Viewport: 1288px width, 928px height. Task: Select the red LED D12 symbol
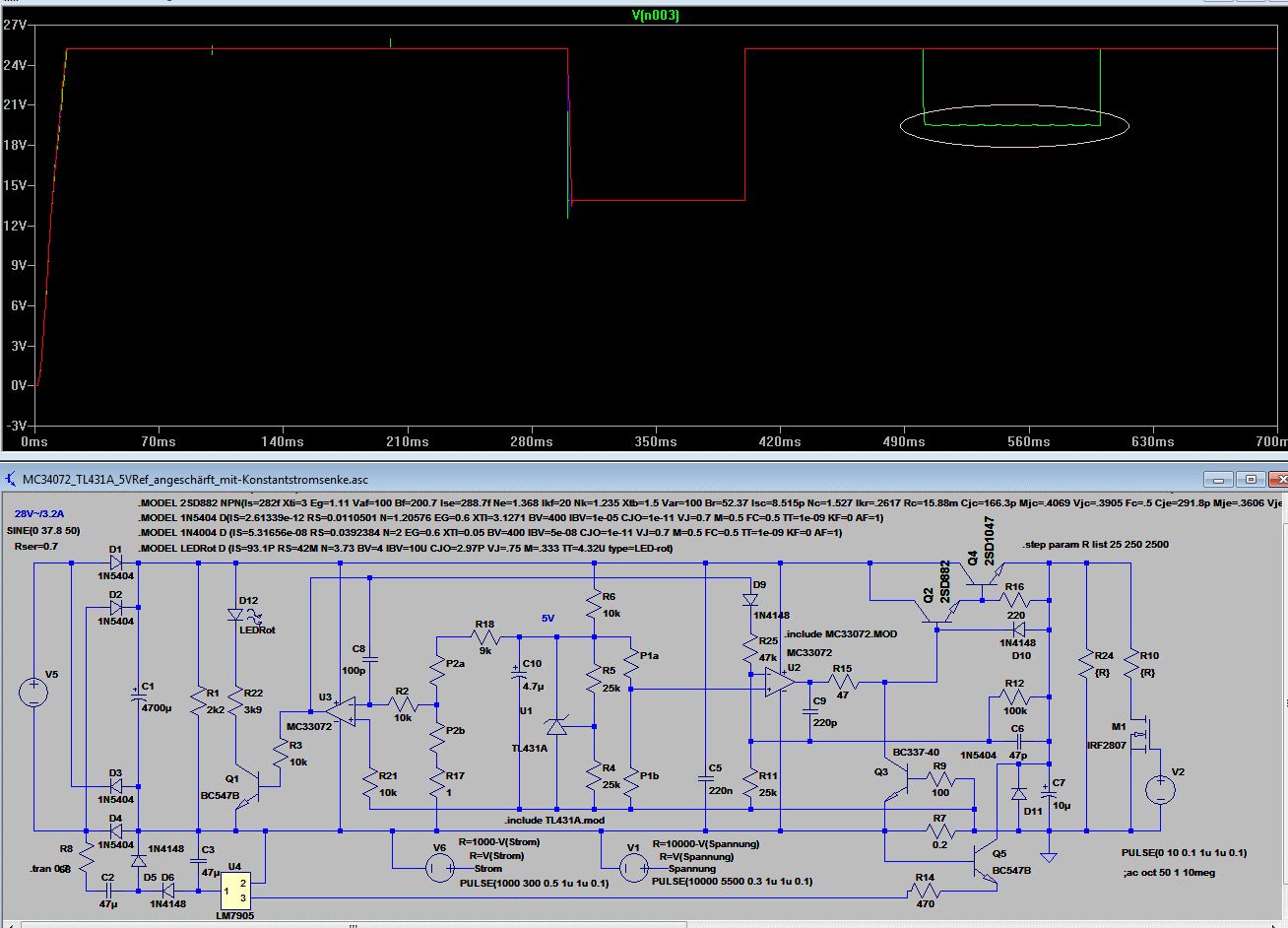click(x=236, y=615)
